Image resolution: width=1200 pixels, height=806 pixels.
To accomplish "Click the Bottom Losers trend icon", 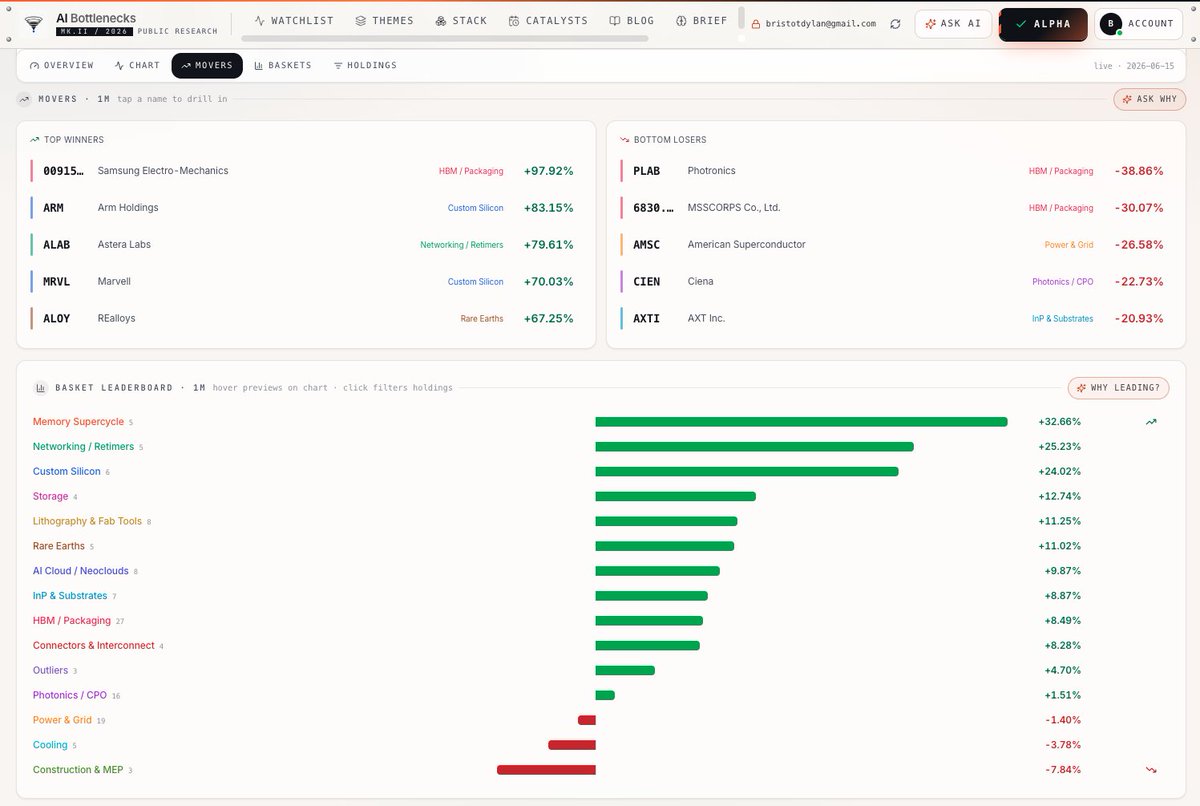I will [x=625, y=140].
